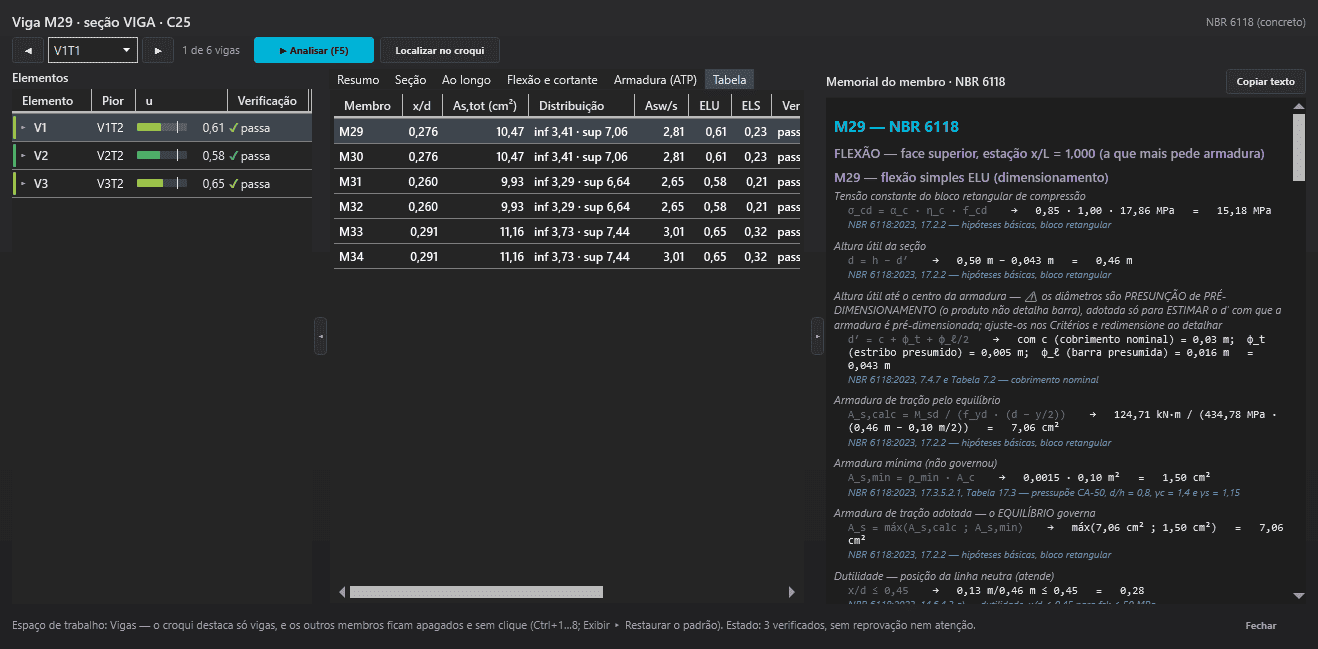
Task: Go to next beam with right arrow
Action: pos(157,50)
